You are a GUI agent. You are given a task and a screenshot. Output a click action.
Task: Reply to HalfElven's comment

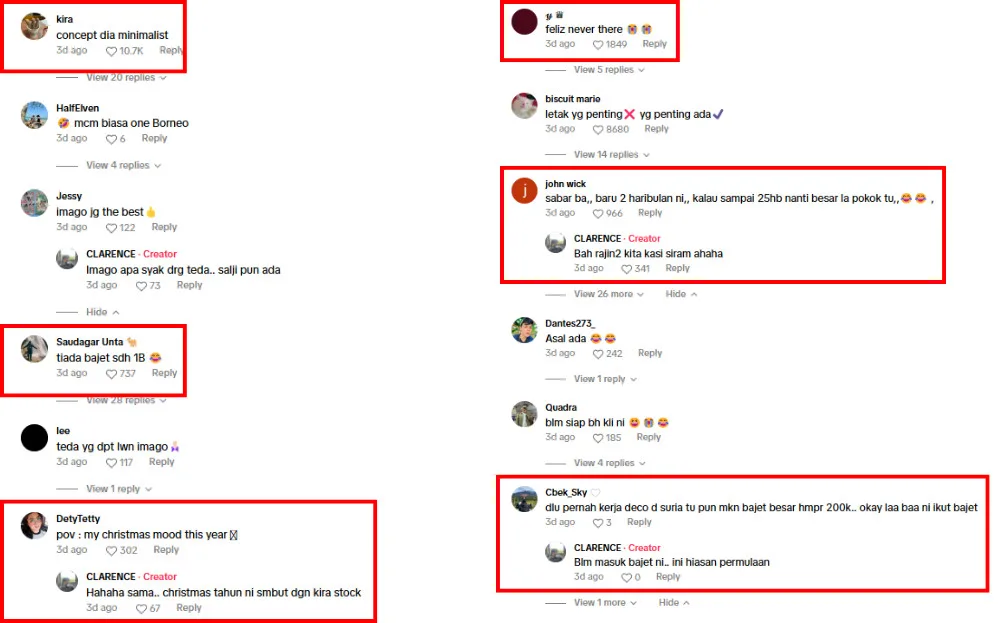click(154, 139)
